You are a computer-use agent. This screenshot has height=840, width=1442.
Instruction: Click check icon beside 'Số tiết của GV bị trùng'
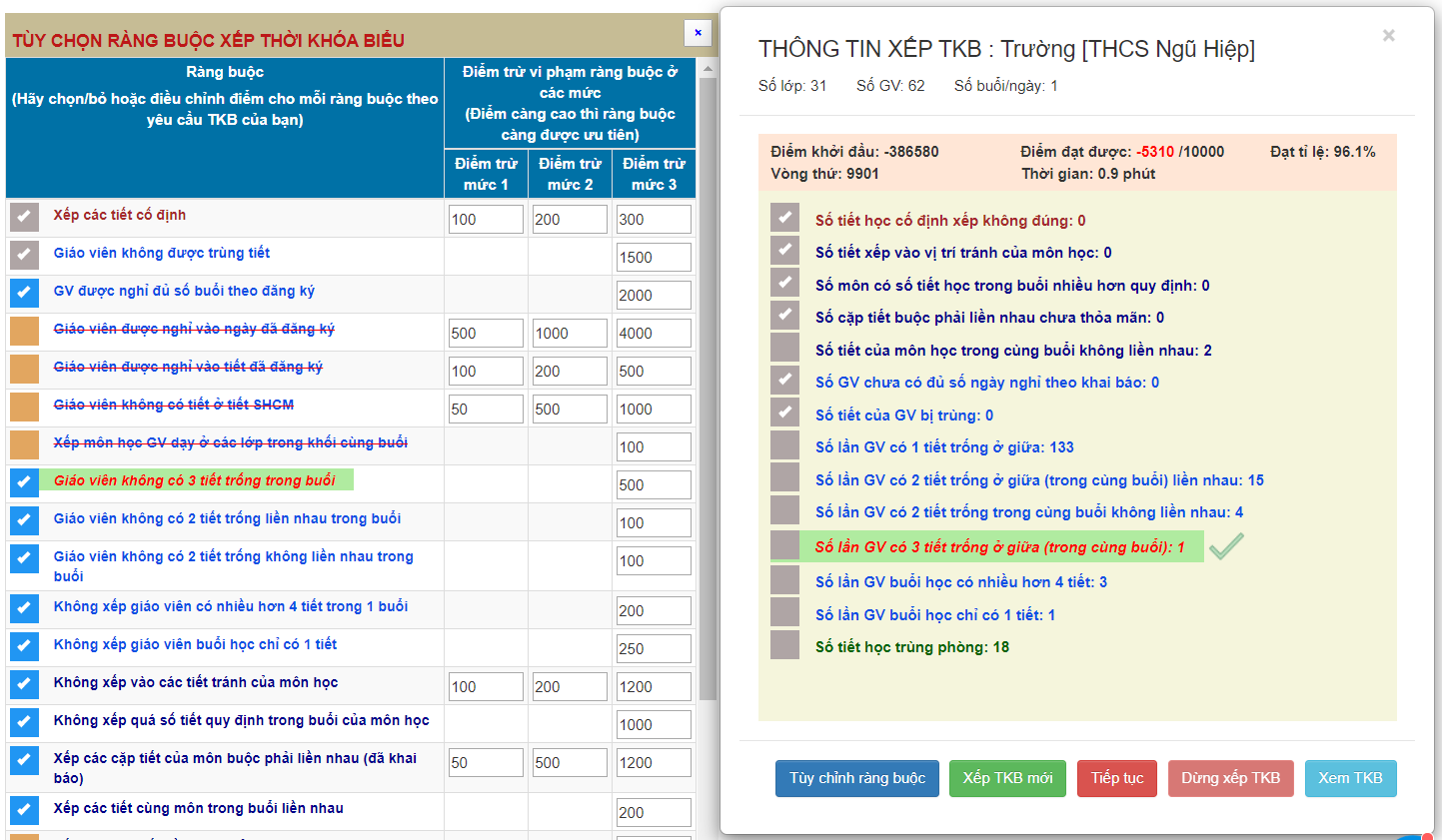click(x=784, y=414)
